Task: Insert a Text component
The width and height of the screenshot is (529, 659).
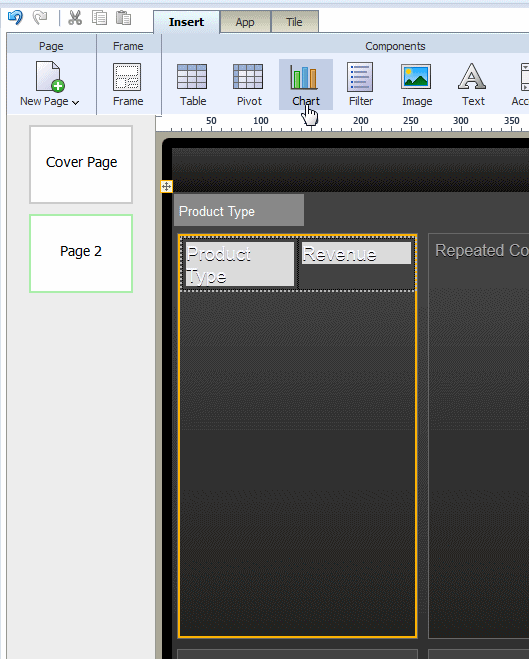Action: pyautogui.click(x=473, y=84)
